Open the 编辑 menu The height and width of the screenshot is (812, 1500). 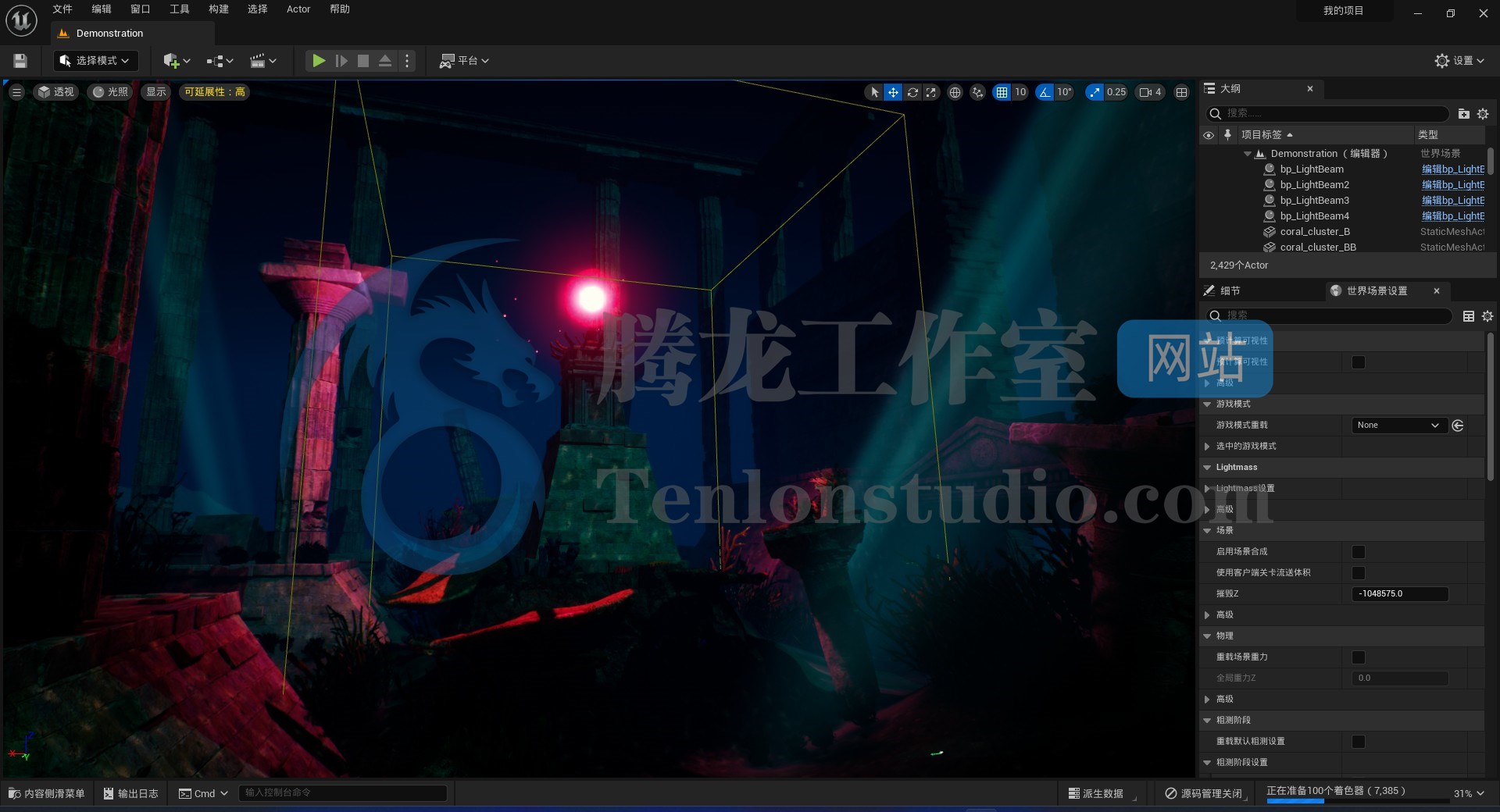click(102, 9)
